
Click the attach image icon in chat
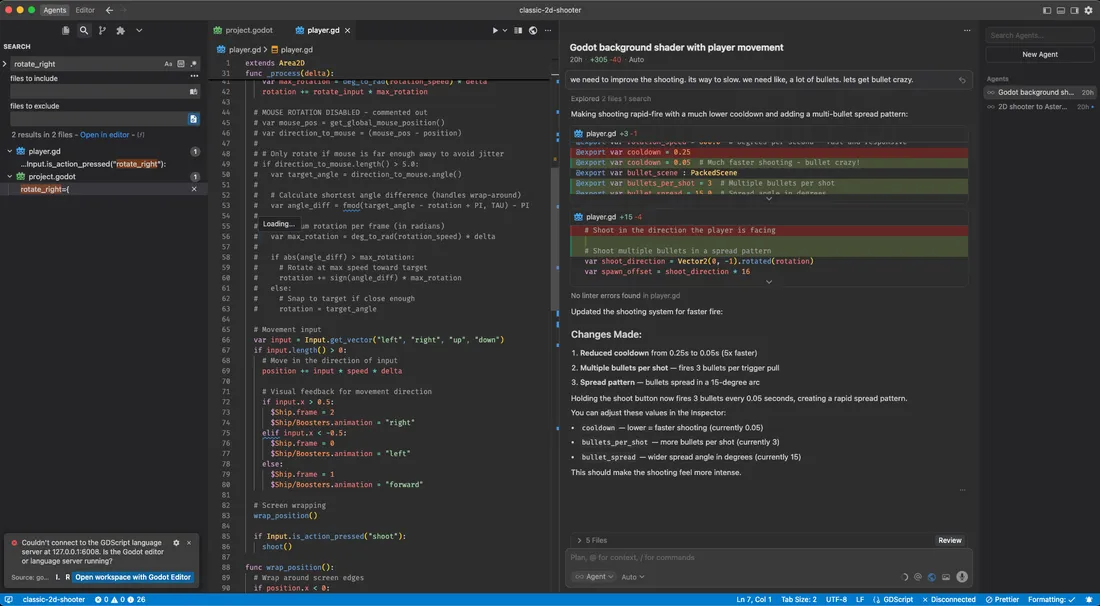(947, 577)
